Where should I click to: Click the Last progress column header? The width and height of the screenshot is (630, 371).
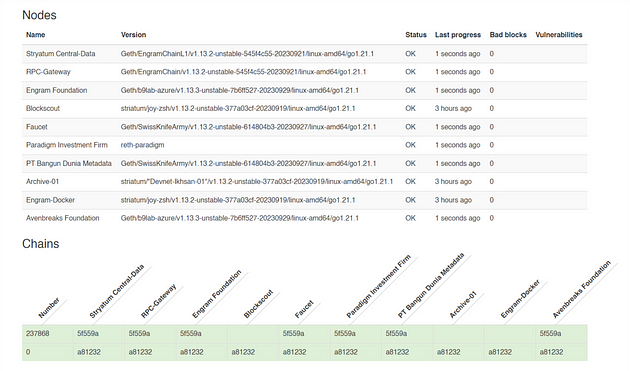tap(458, 35)
